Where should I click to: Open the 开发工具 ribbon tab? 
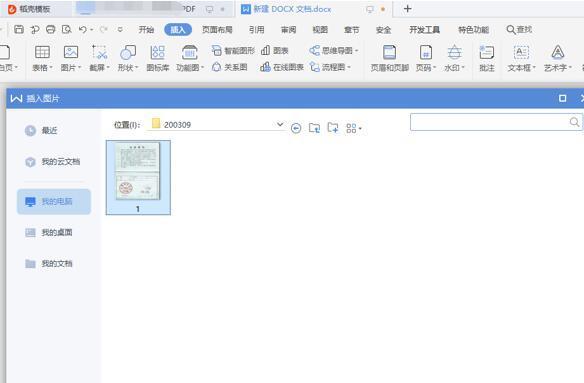click(424, 30)
